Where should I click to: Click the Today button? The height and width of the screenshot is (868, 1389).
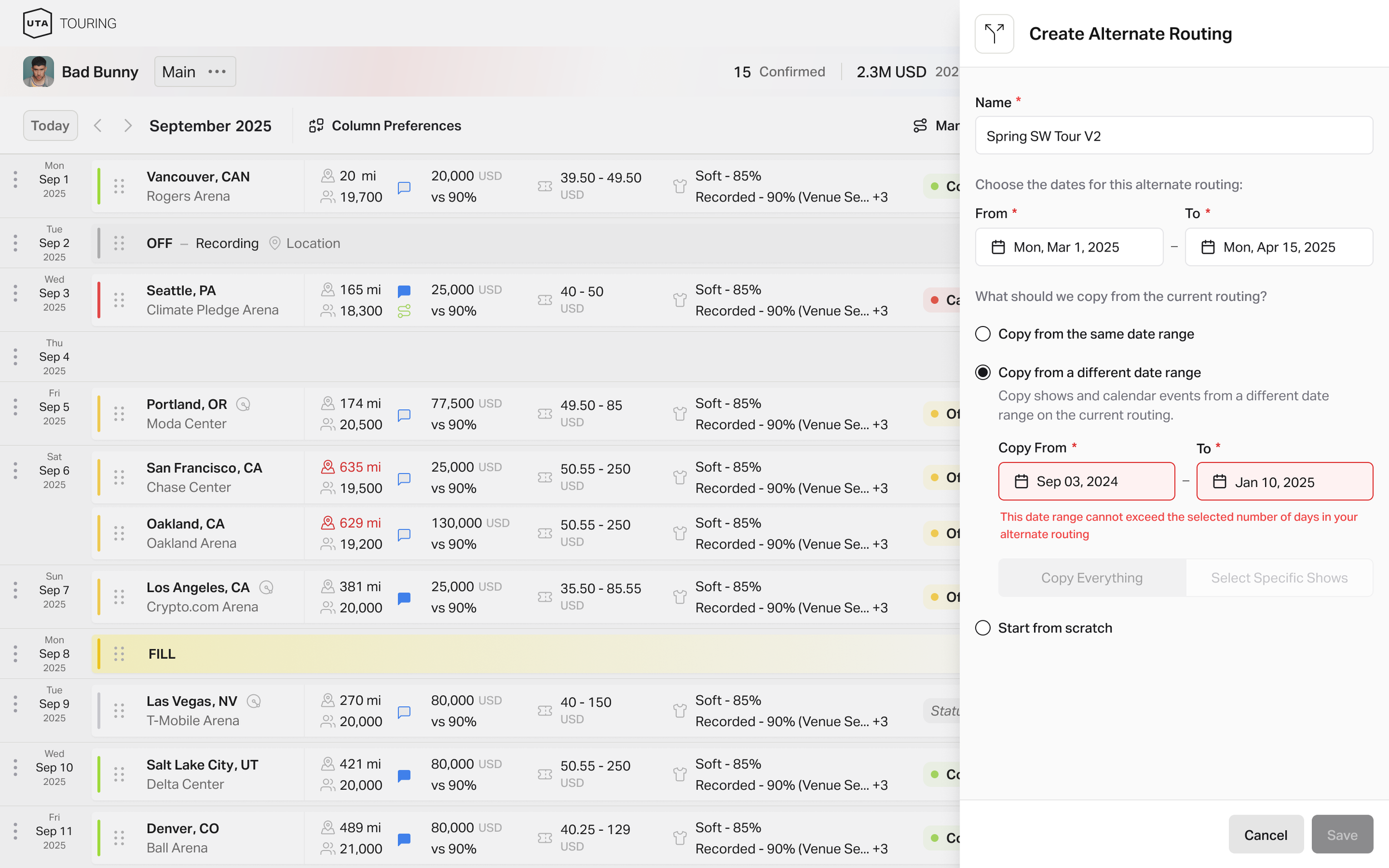coord(50,126)
